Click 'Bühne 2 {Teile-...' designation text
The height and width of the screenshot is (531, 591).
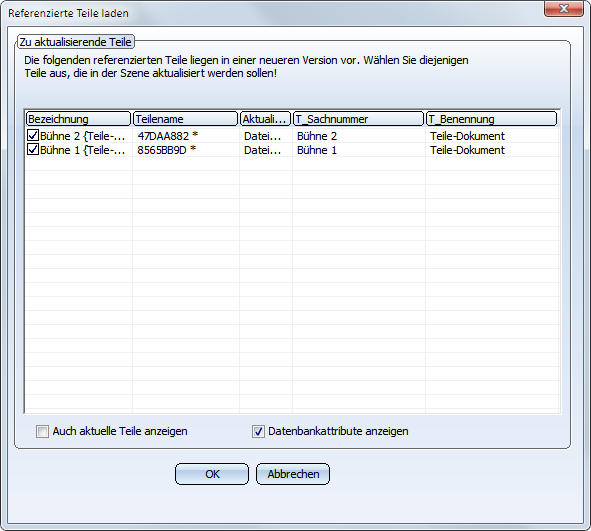[x=83, y=136]
